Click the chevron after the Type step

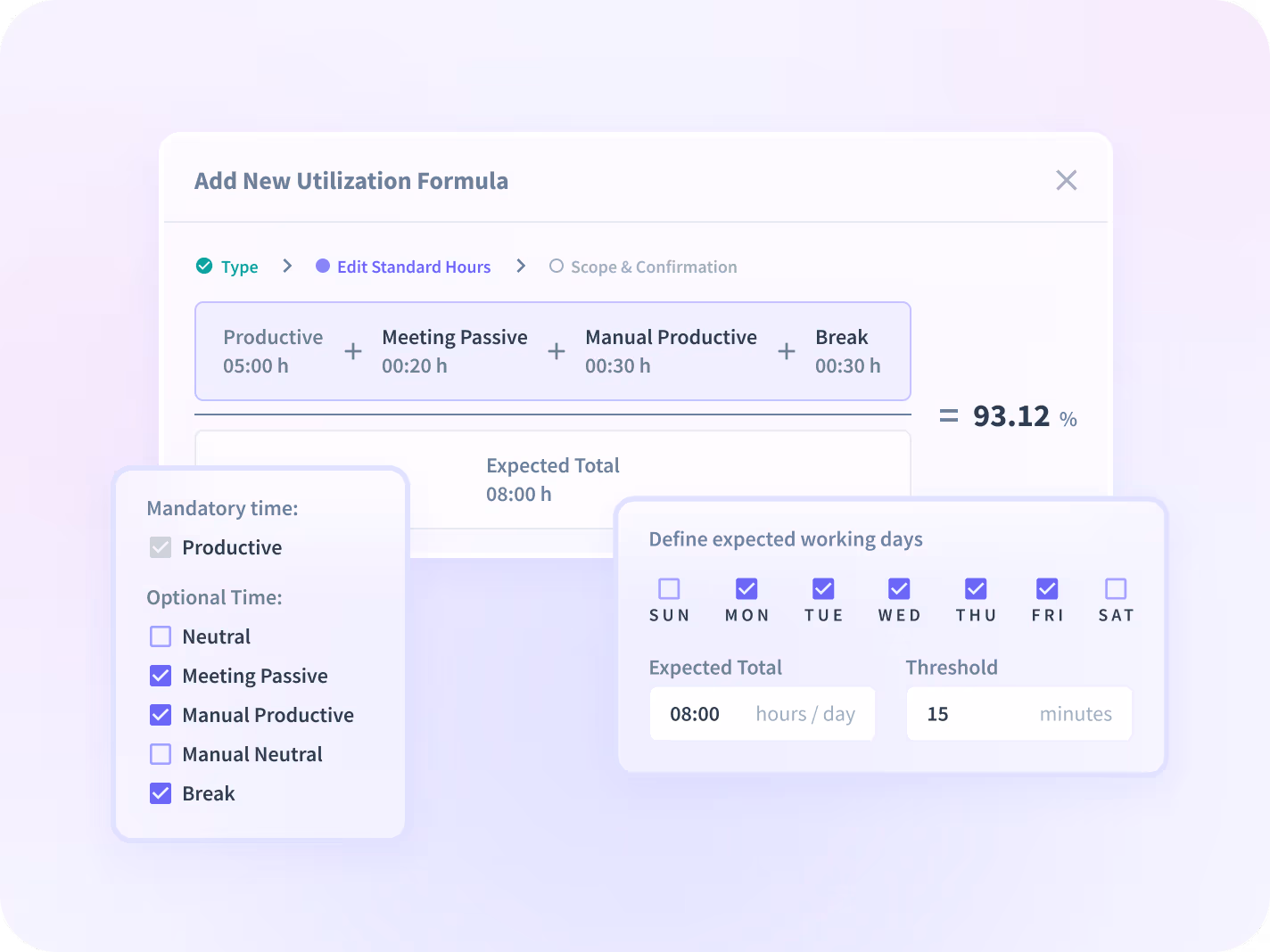tap(287, 266)
